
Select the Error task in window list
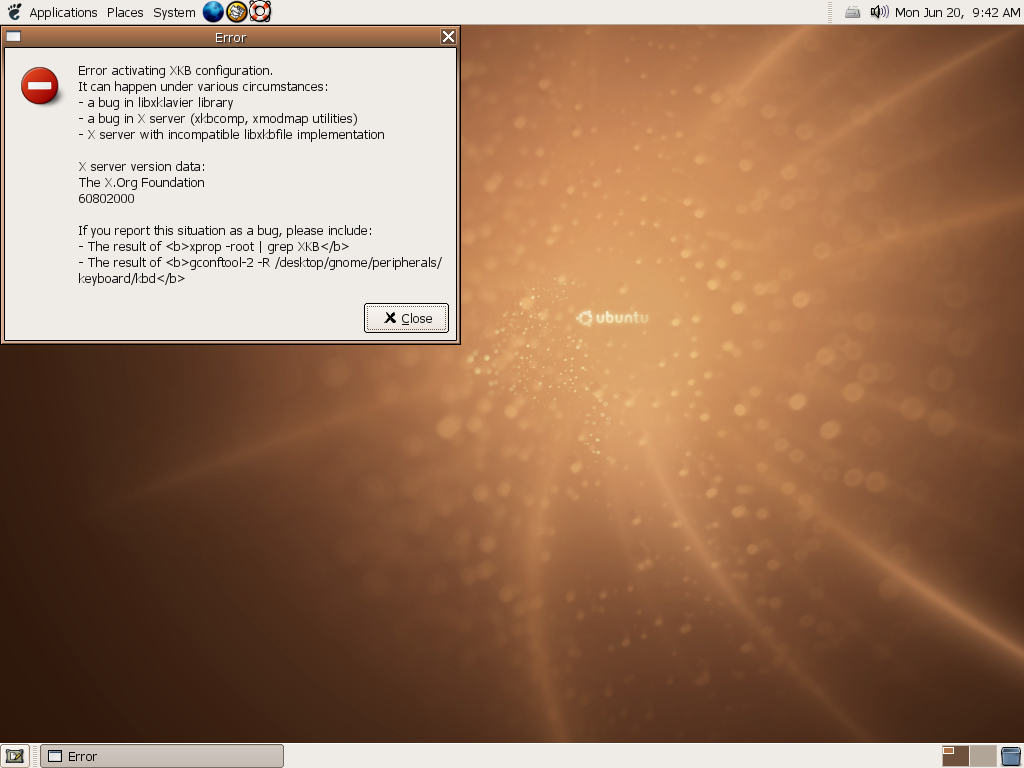click(162, 756)
